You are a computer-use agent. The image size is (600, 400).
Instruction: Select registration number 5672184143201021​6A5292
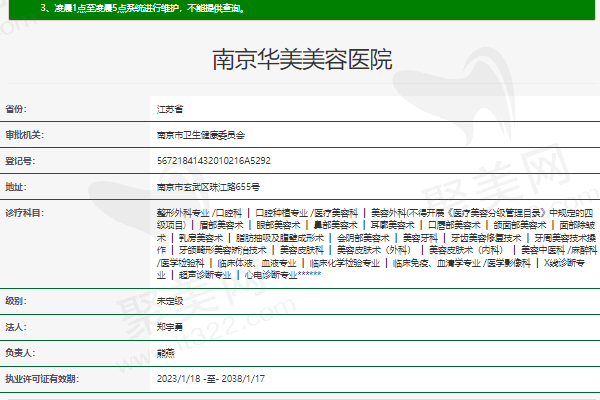click(x=214, y=161)
